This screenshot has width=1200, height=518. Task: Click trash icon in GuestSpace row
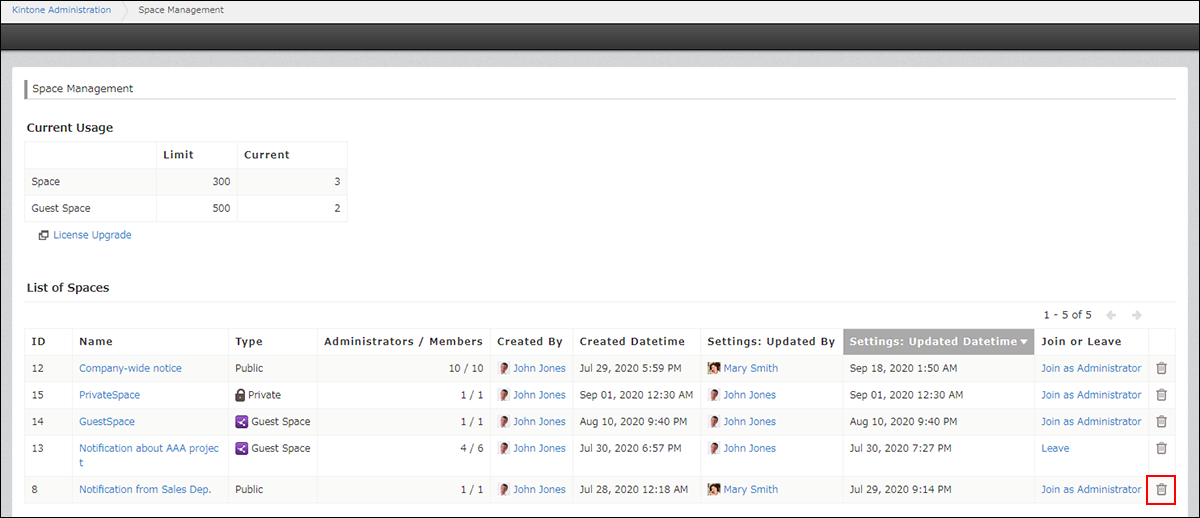point(1161,422)
